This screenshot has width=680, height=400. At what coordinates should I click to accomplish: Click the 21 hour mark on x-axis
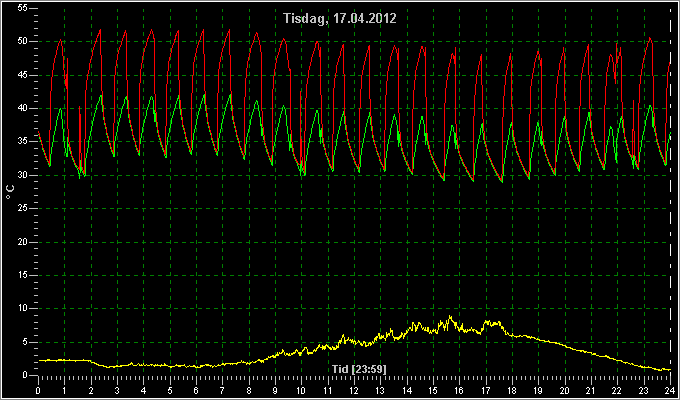[591, 390]
